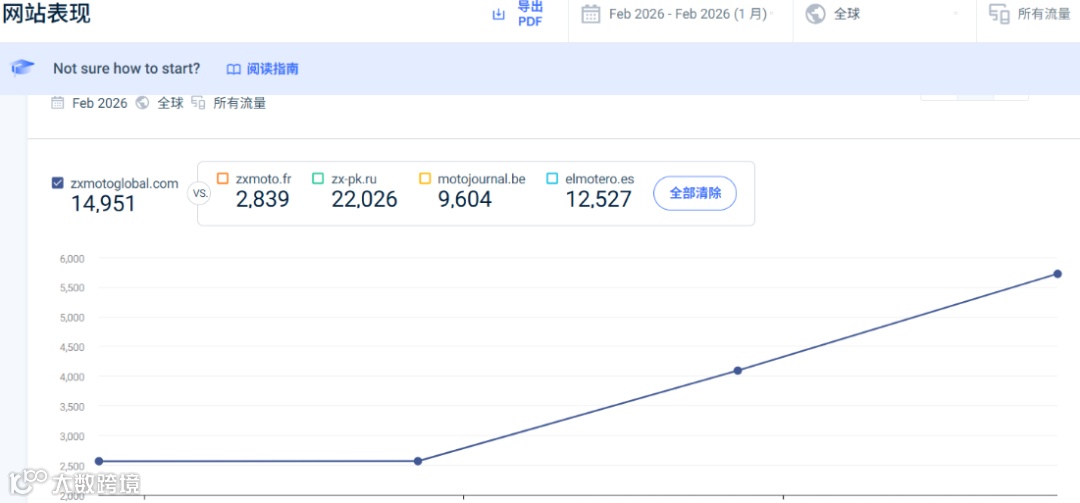
Task: Click the book icon next to 阅读指南
Action: [233, 69]
